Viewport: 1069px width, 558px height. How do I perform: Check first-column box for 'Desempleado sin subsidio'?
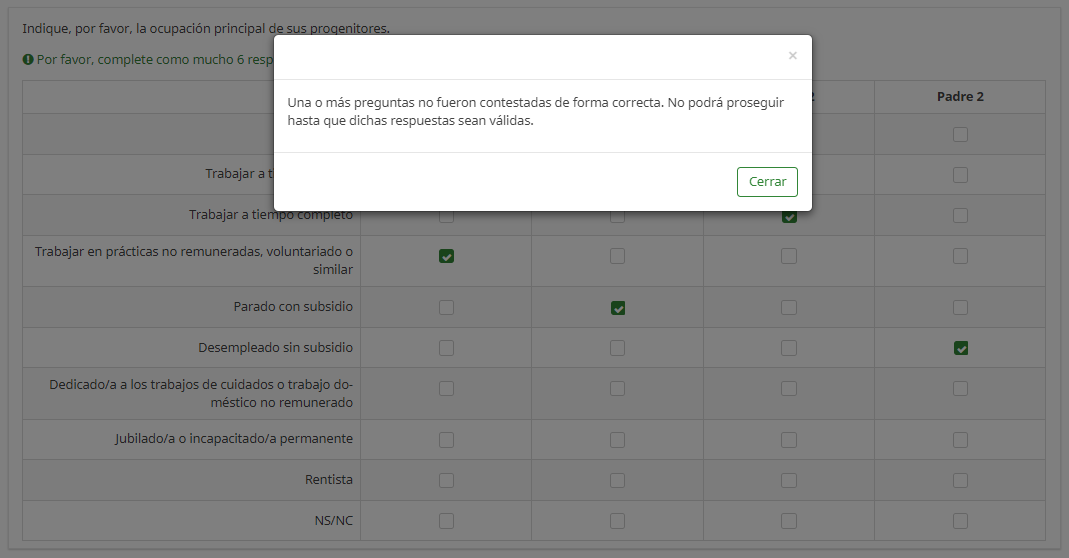(x=446, y=348)
